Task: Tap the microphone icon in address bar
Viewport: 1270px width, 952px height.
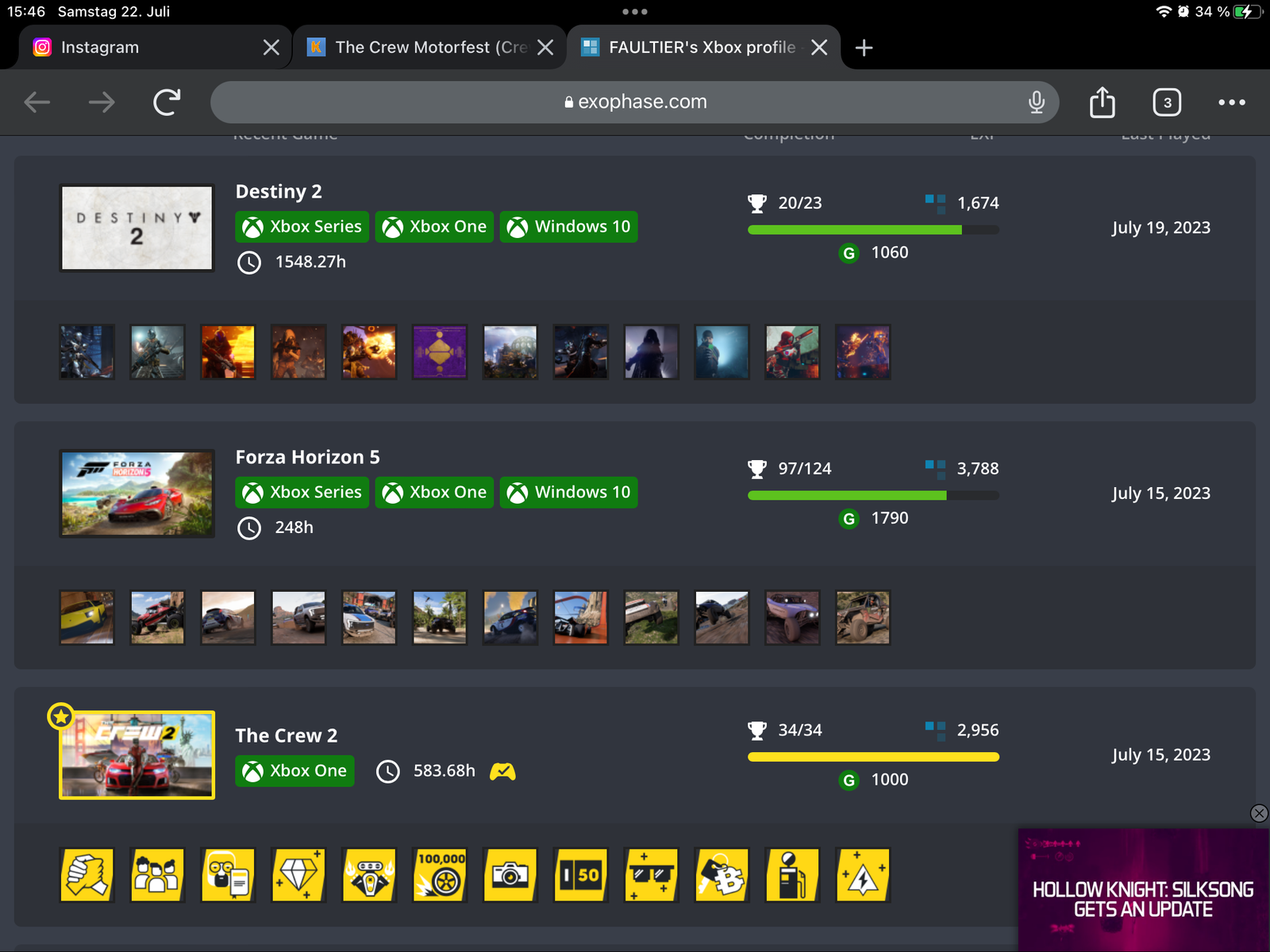Action: (1036, 102)
